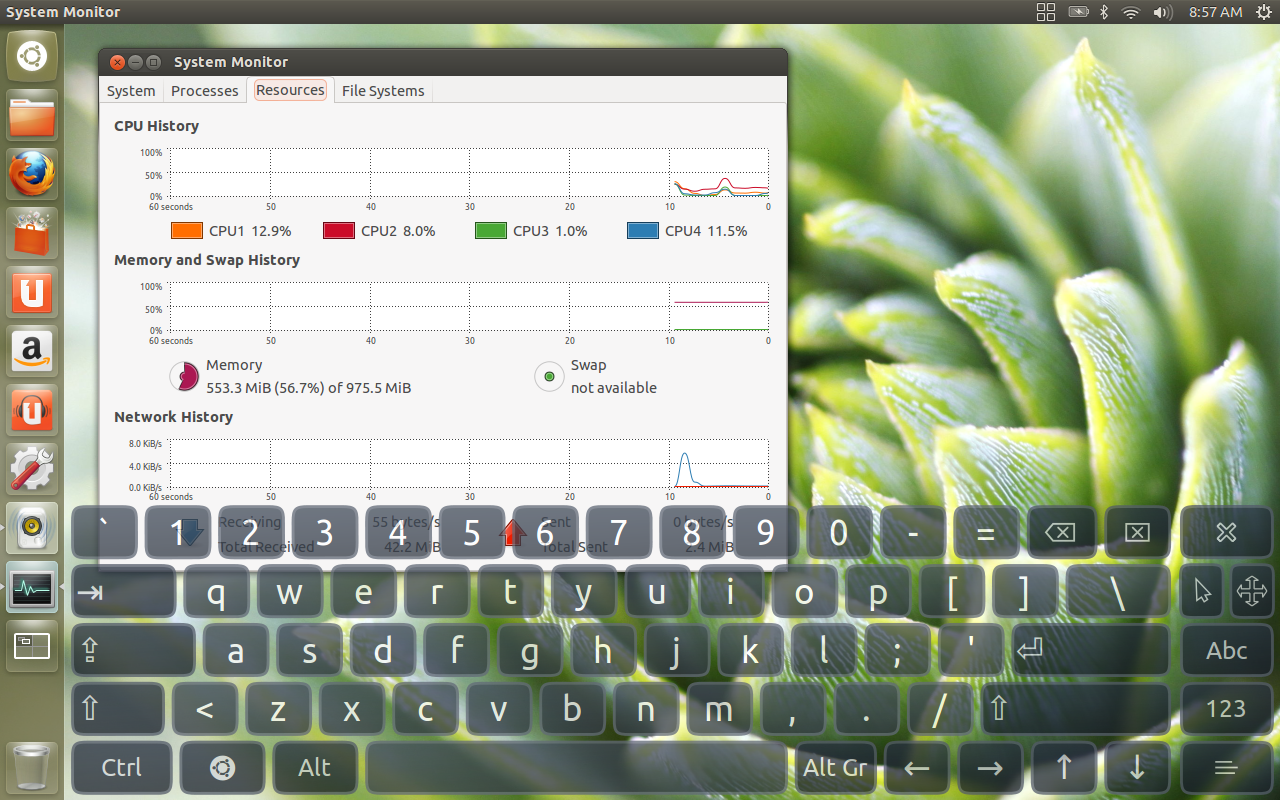Open the session gear menu in top panel
The width and height of the screenshot is (1280, 800).
(1264, 12)
